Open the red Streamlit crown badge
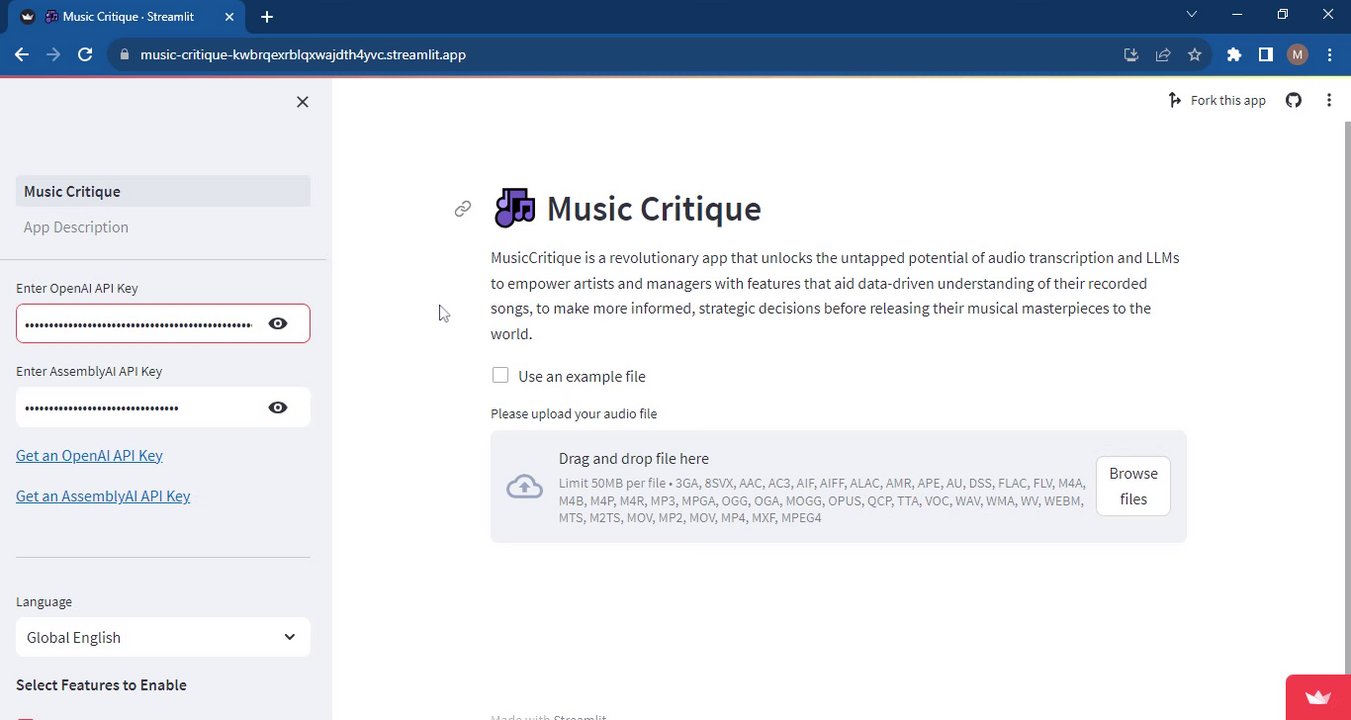The width and height of the screenshot is (1351, 720). click(x=1318, y=697)
